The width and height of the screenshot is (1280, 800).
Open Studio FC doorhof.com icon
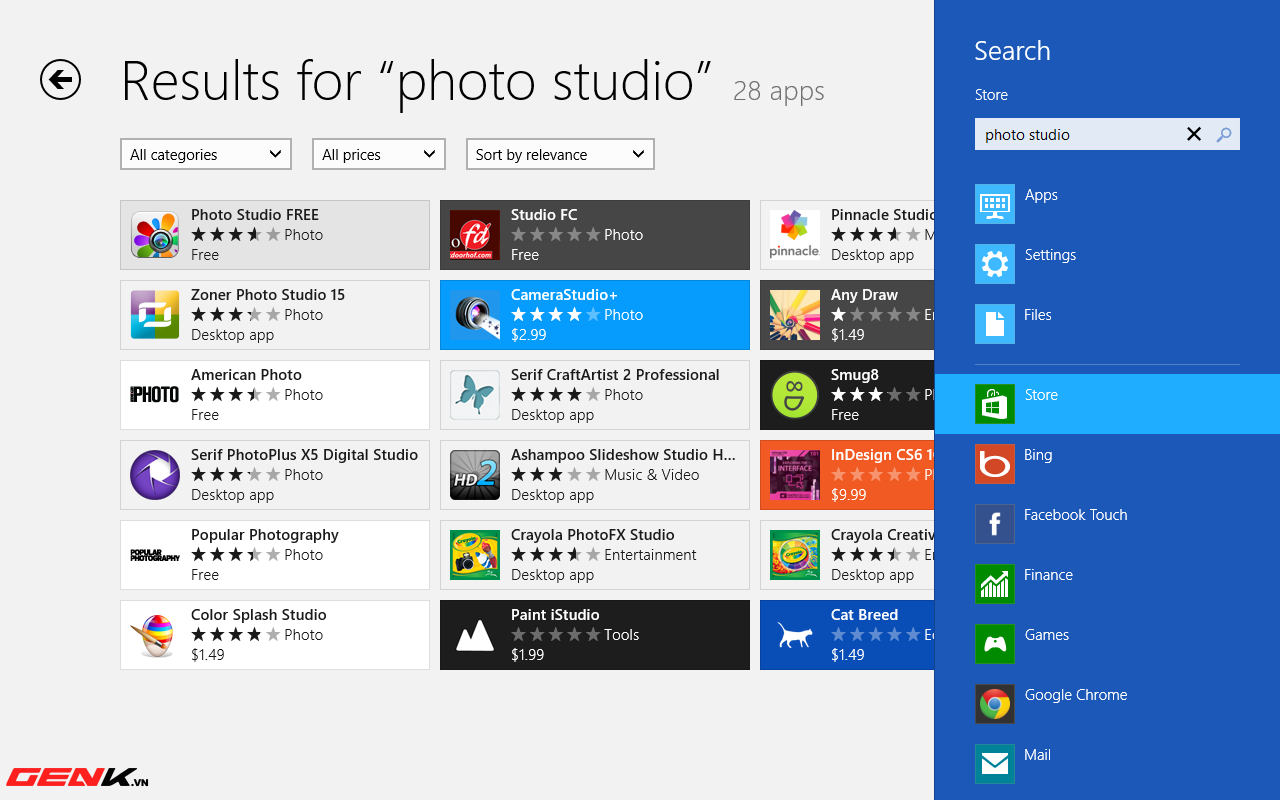[475, 235]
